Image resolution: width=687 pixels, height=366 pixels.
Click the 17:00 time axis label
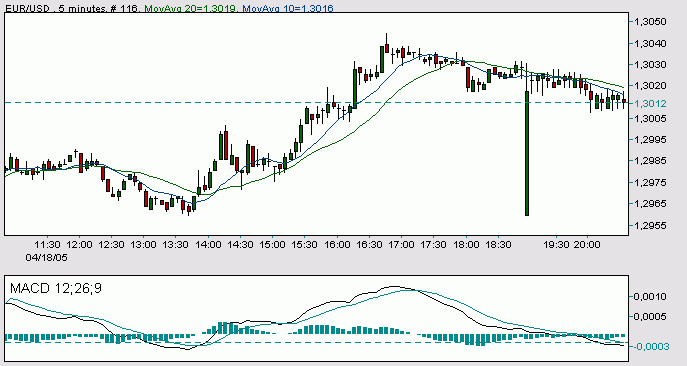click(x=401, y=245)
